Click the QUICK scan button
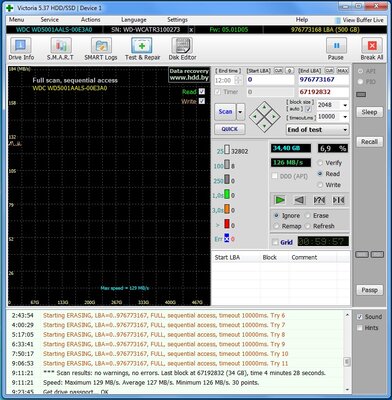Viewport: 392px width, 400px height. point(230,129)
